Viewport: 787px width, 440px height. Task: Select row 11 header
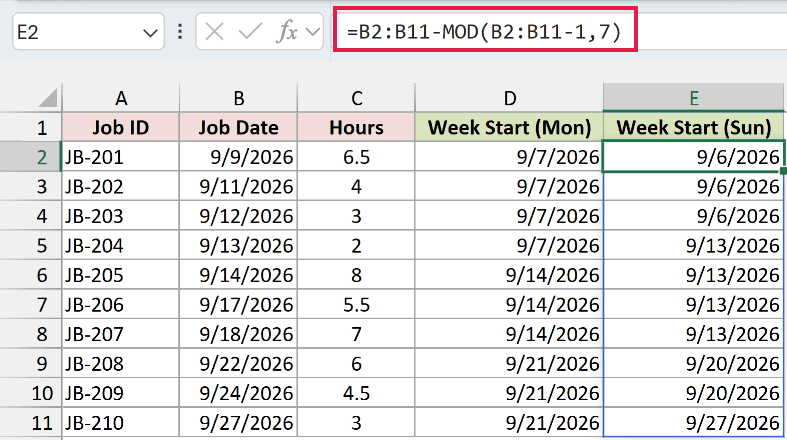click(31, 422)
